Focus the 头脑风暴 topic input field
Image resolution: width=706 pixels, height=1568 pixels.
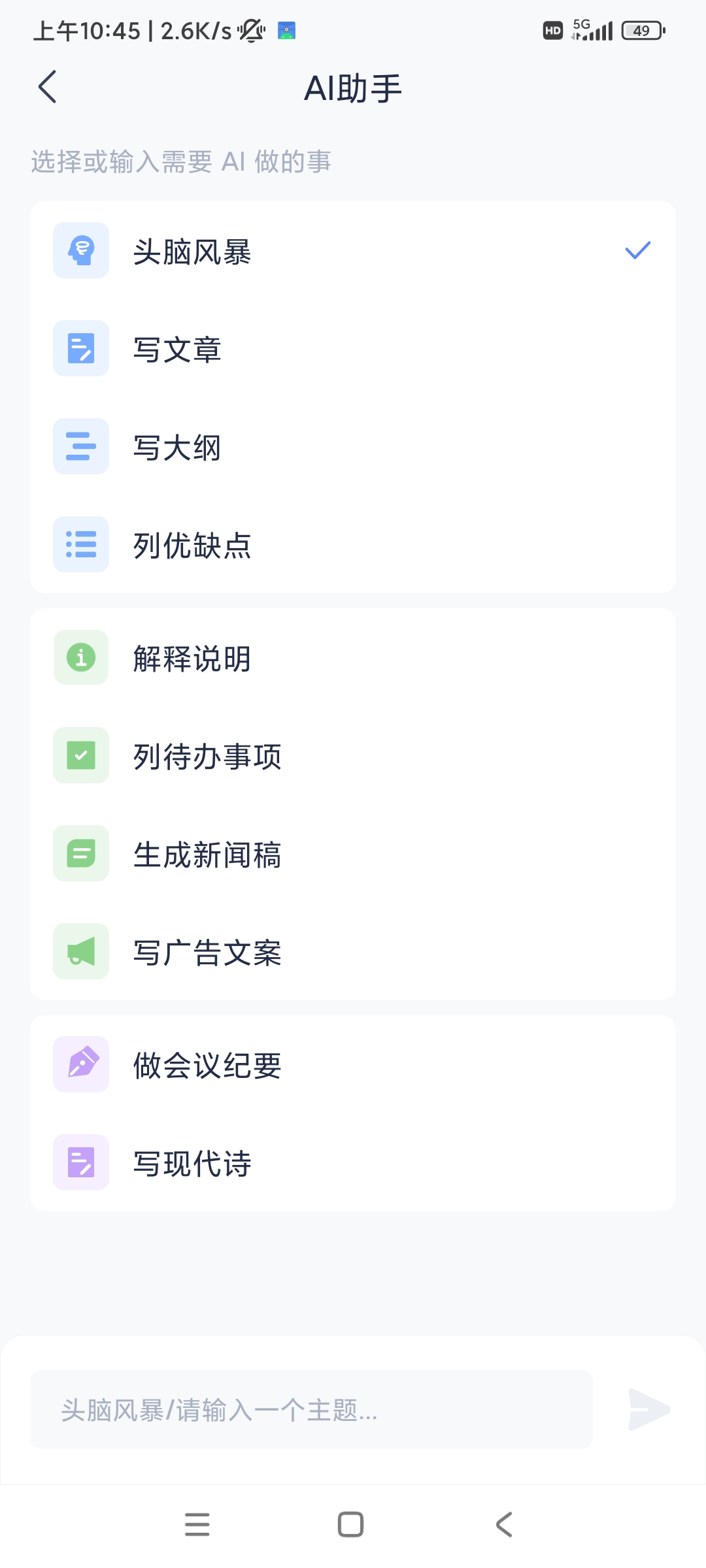pos(311,1410)
